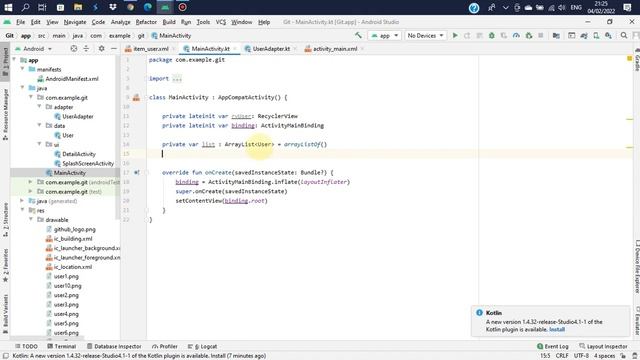Hide the project panel with minus icon
Viewport: 640px width, 360px height.
pos(114,49)
